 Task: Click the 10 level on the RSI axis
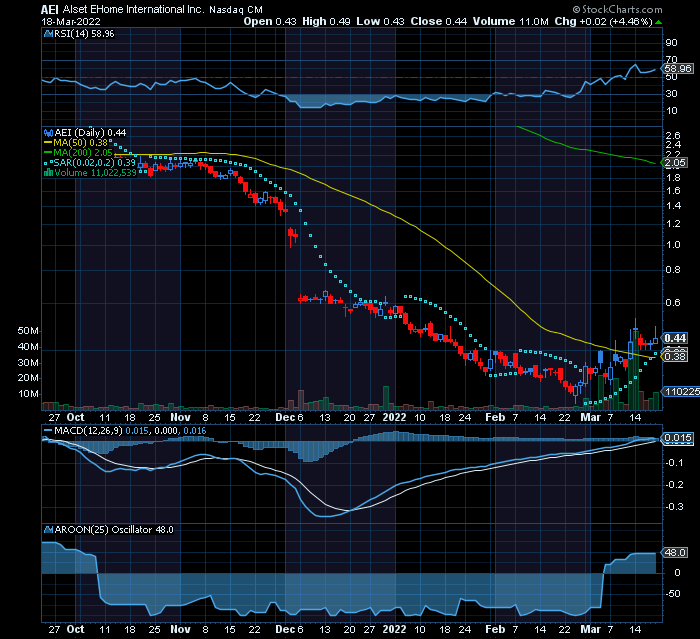click(x=671, y=111)
